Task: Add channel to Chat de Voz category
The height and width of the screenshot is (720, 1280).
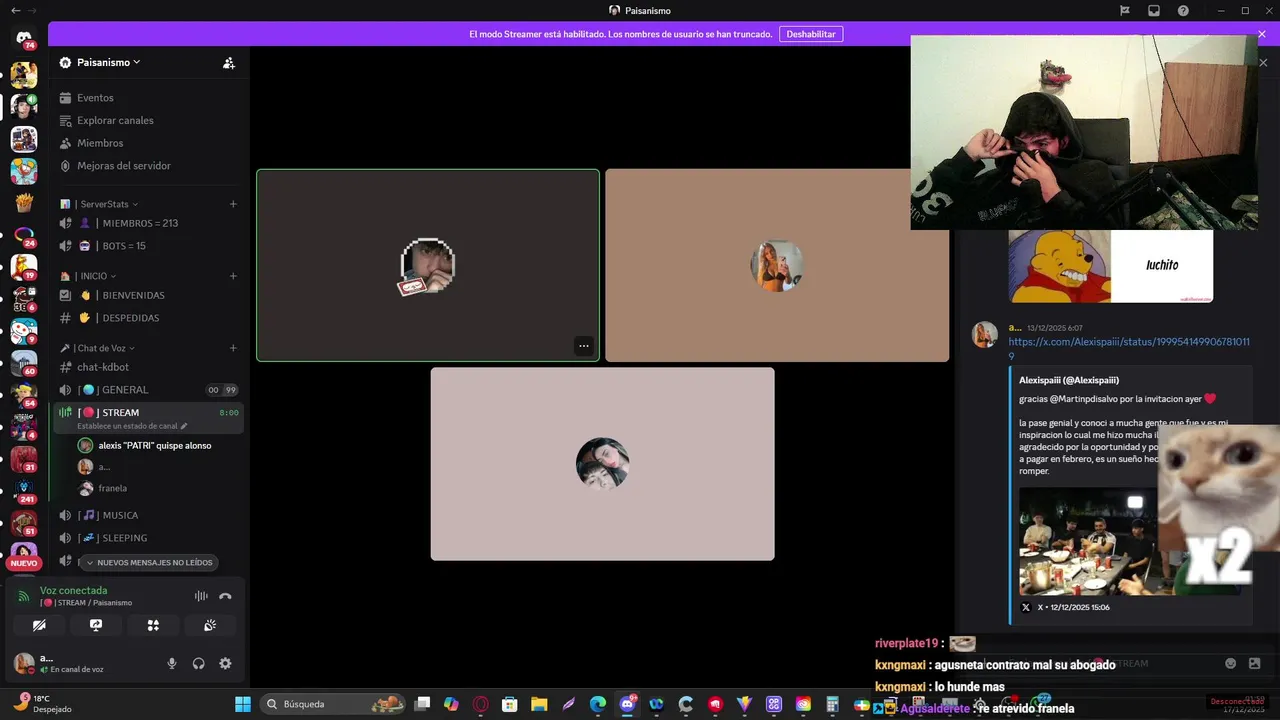Action: [233, 348]
